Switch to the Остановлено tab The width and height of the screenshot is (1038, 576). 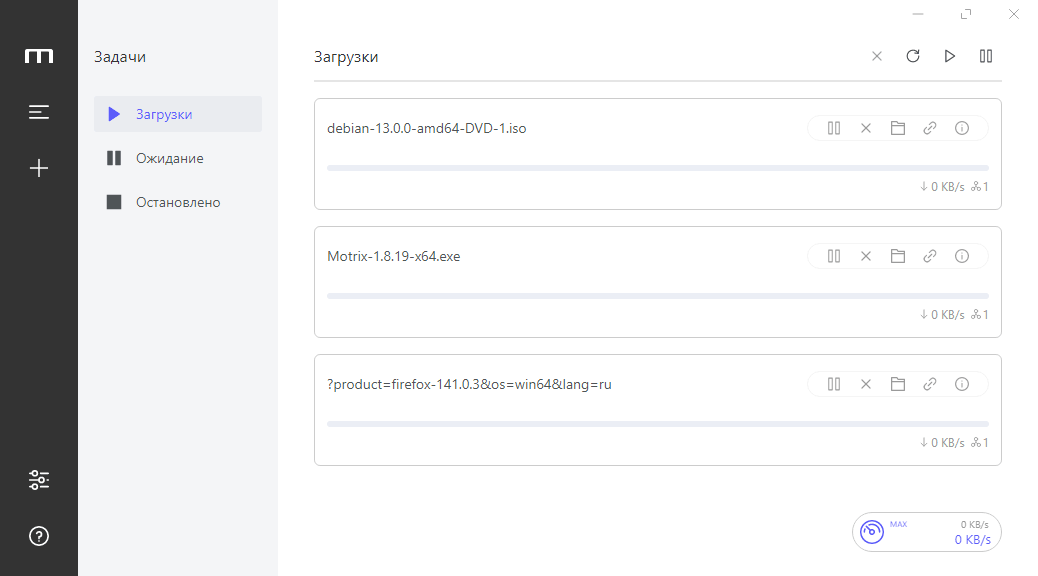[178, 202]
